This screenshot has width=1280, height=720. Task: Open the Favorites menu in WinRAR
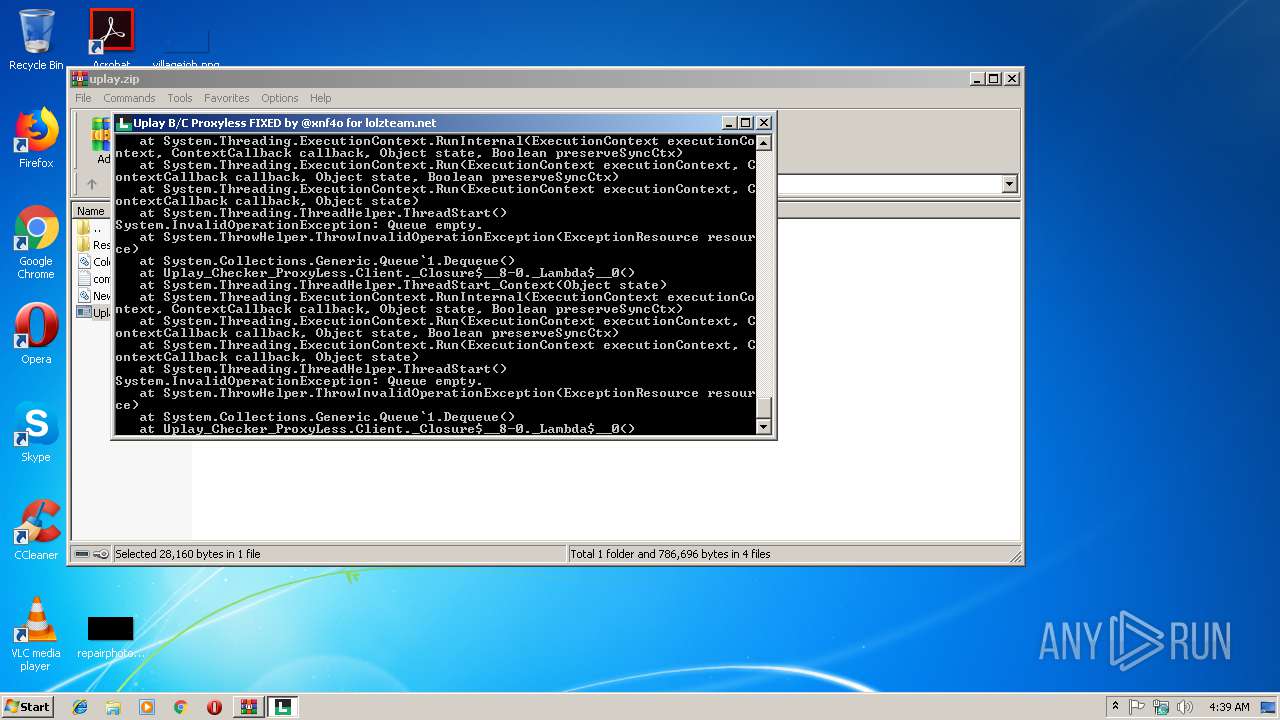(x=227, y=98)
